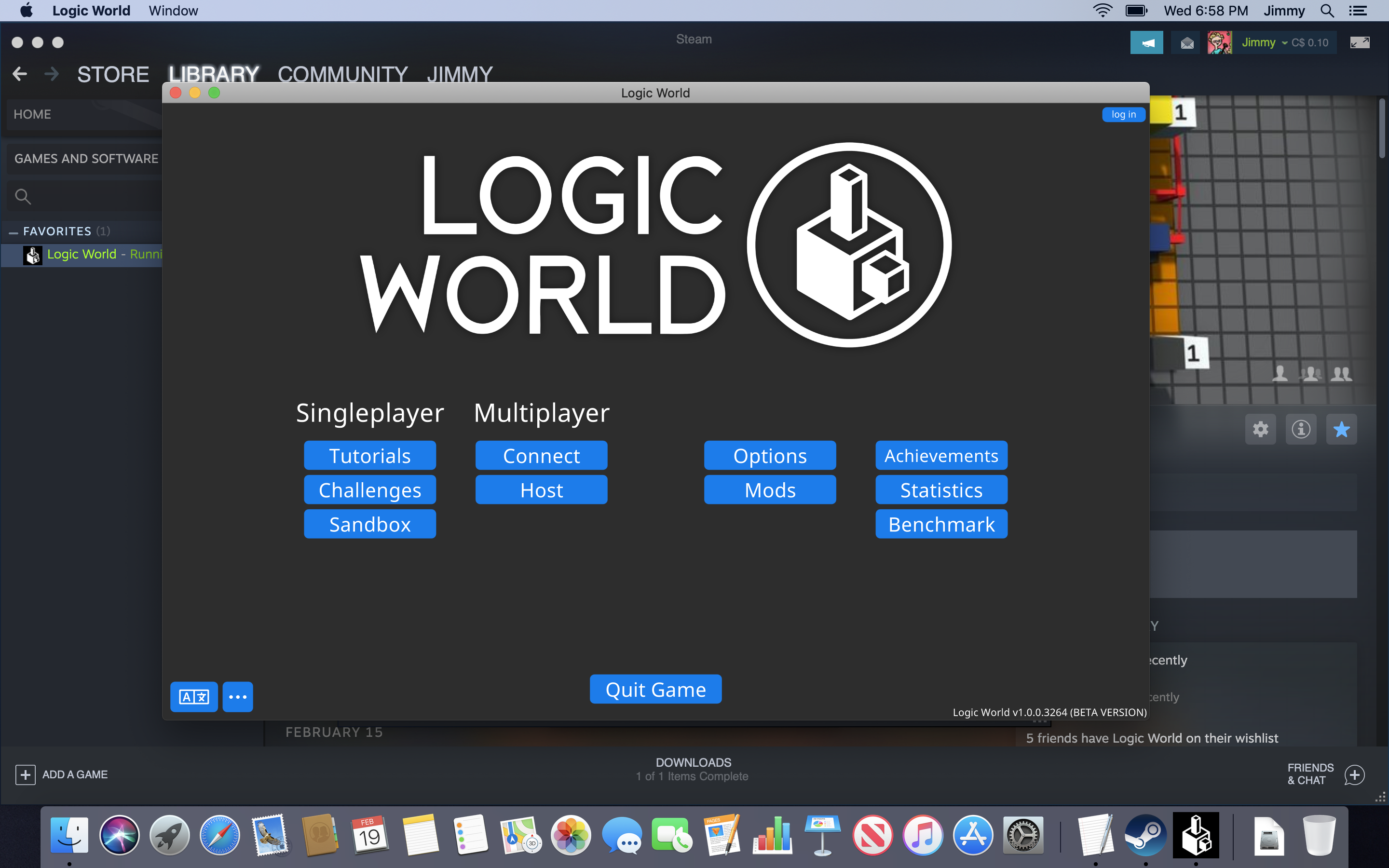Open System Preferences from the dock
Viewport: 1389px width, 868px height.
[x=1023, y=835]
